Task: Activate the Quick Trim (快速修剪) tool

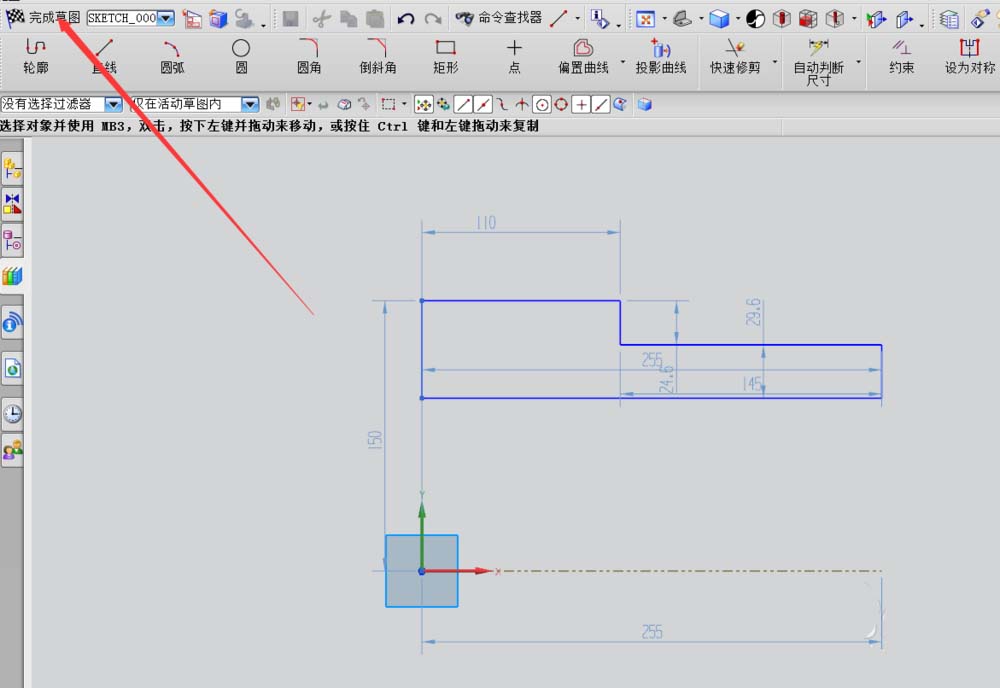Action: (735, 56)
